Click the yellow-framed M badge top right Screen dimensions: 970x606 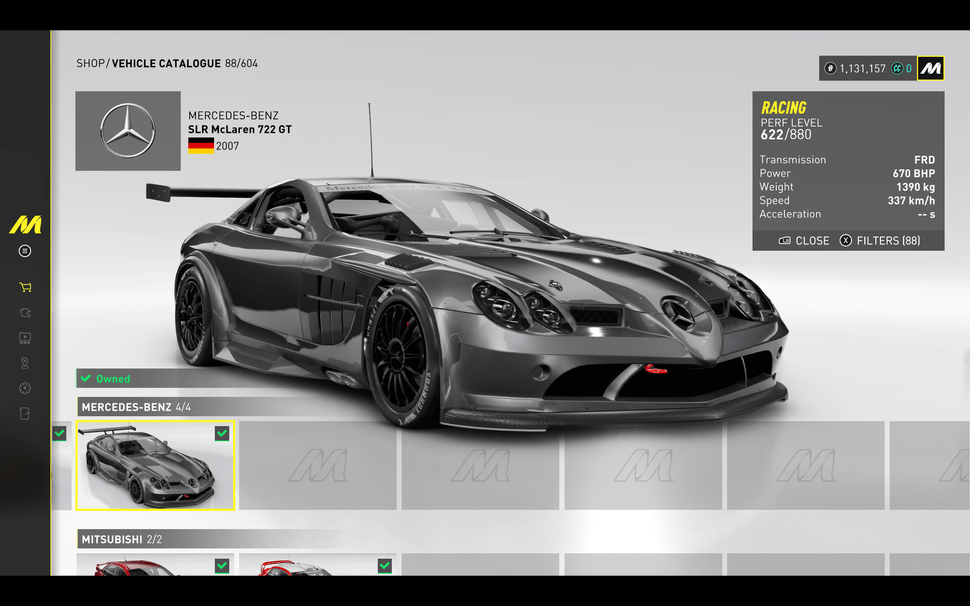pyautogui.click(x=931, y=68)
